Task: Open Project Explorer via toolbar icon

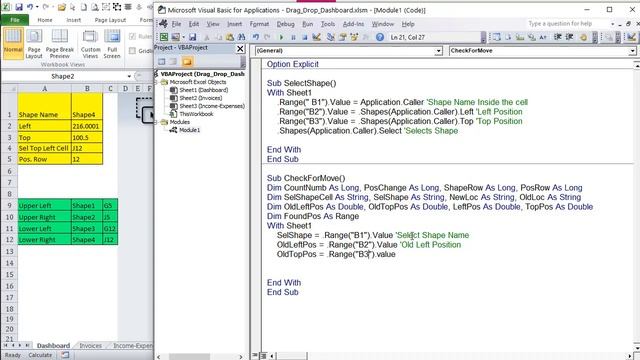Action: tap(331, 37)
